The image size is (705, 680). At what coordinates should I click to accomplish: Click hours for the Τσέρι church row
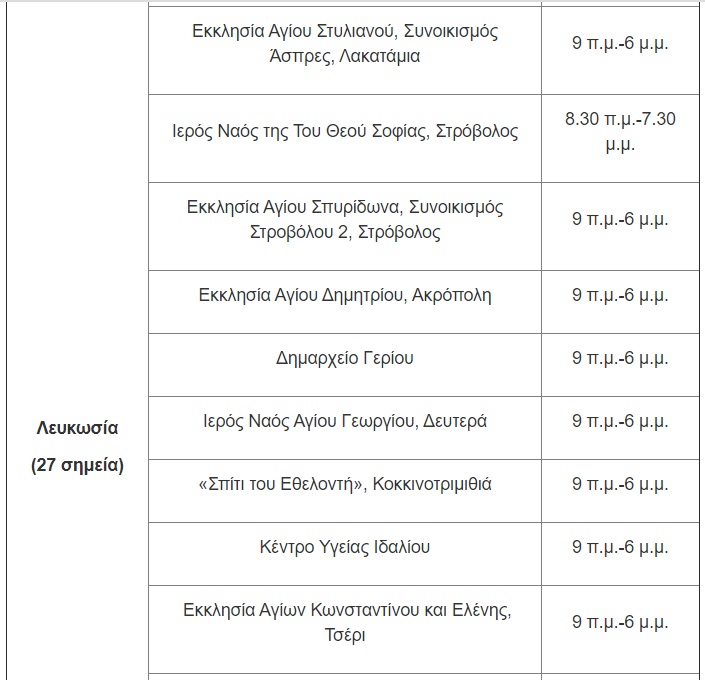coord(620,622)
